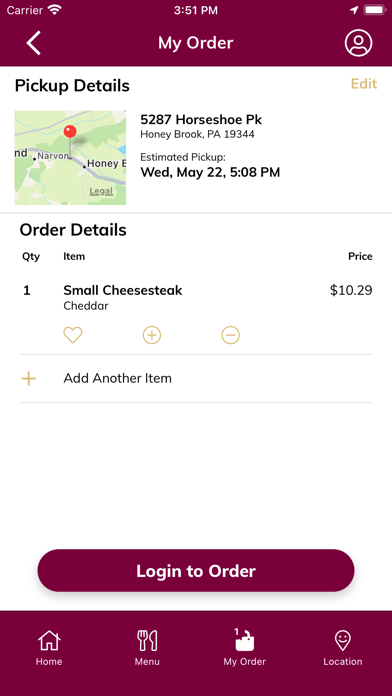The width and height of the screenshot is (392, 696).
Task: Tap the Small Cheesesteak item name
Action: (123, 290)
